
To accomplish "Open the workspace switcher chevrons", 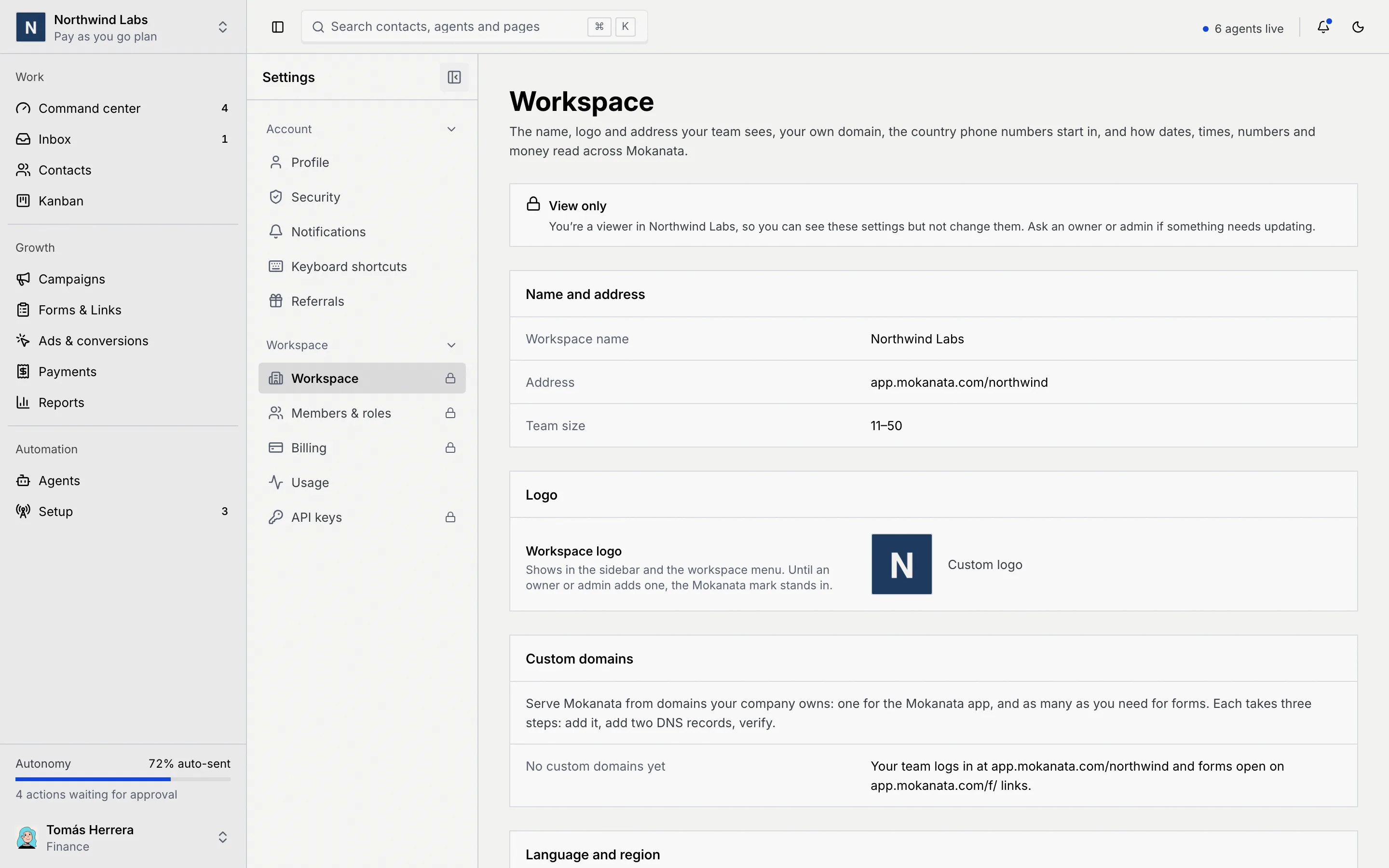I will 223,27.
